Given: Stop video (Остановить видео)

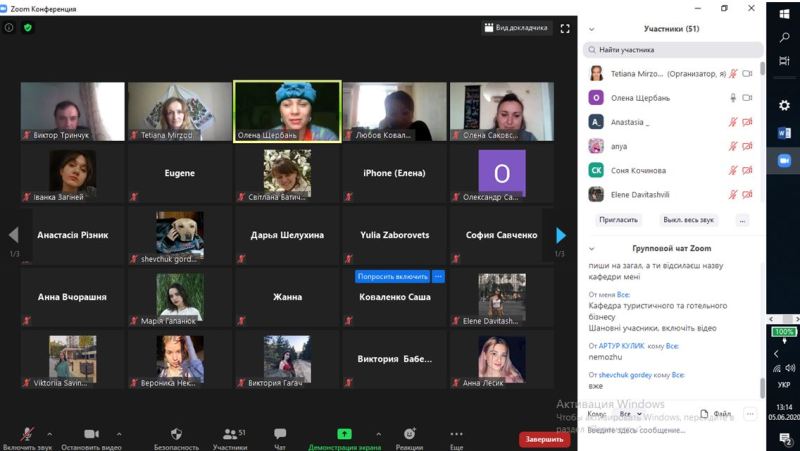Looking at the screenshot, I should [x=91, y=438].
